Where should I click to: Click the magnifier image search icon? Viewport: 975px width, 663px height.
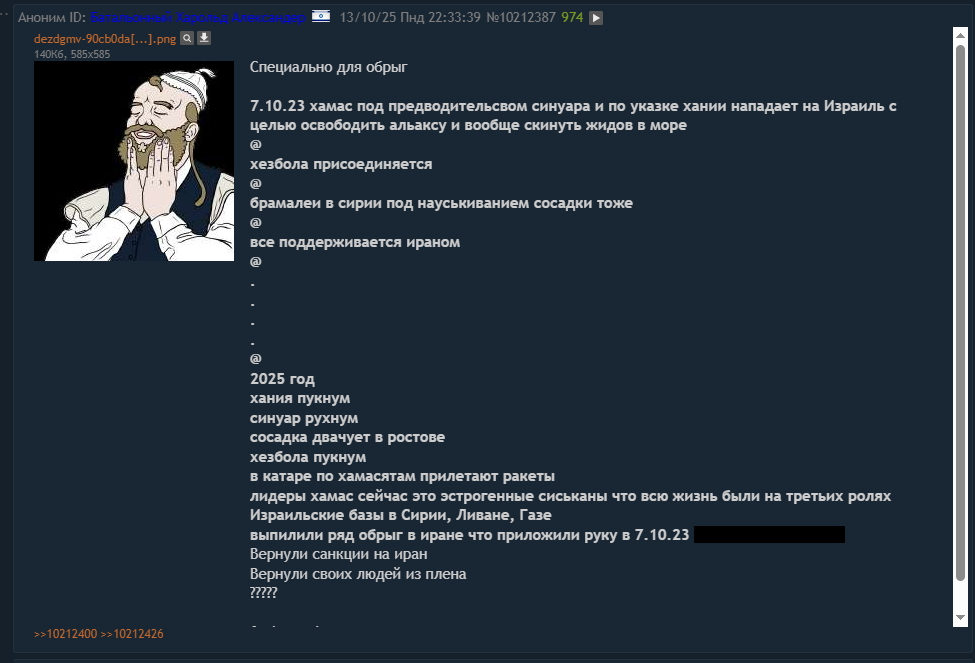[187, 39]
